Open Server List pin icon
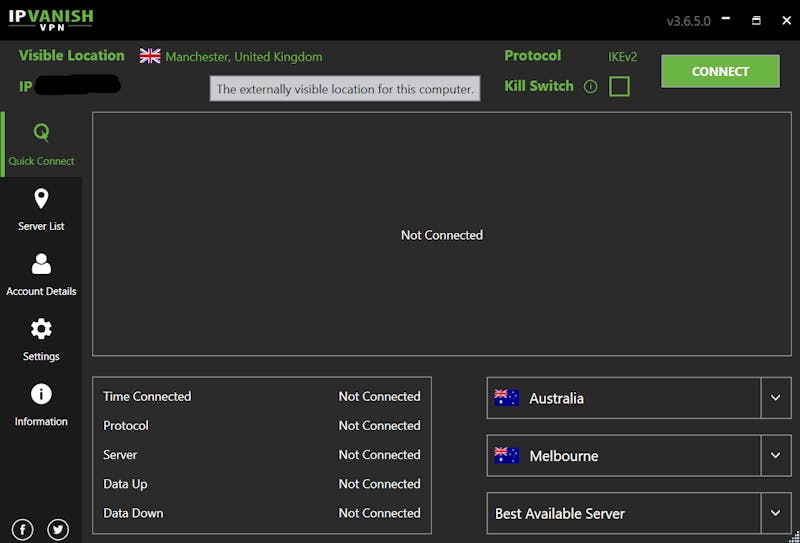This screenshot has width=800, height=543. [41, 199]
